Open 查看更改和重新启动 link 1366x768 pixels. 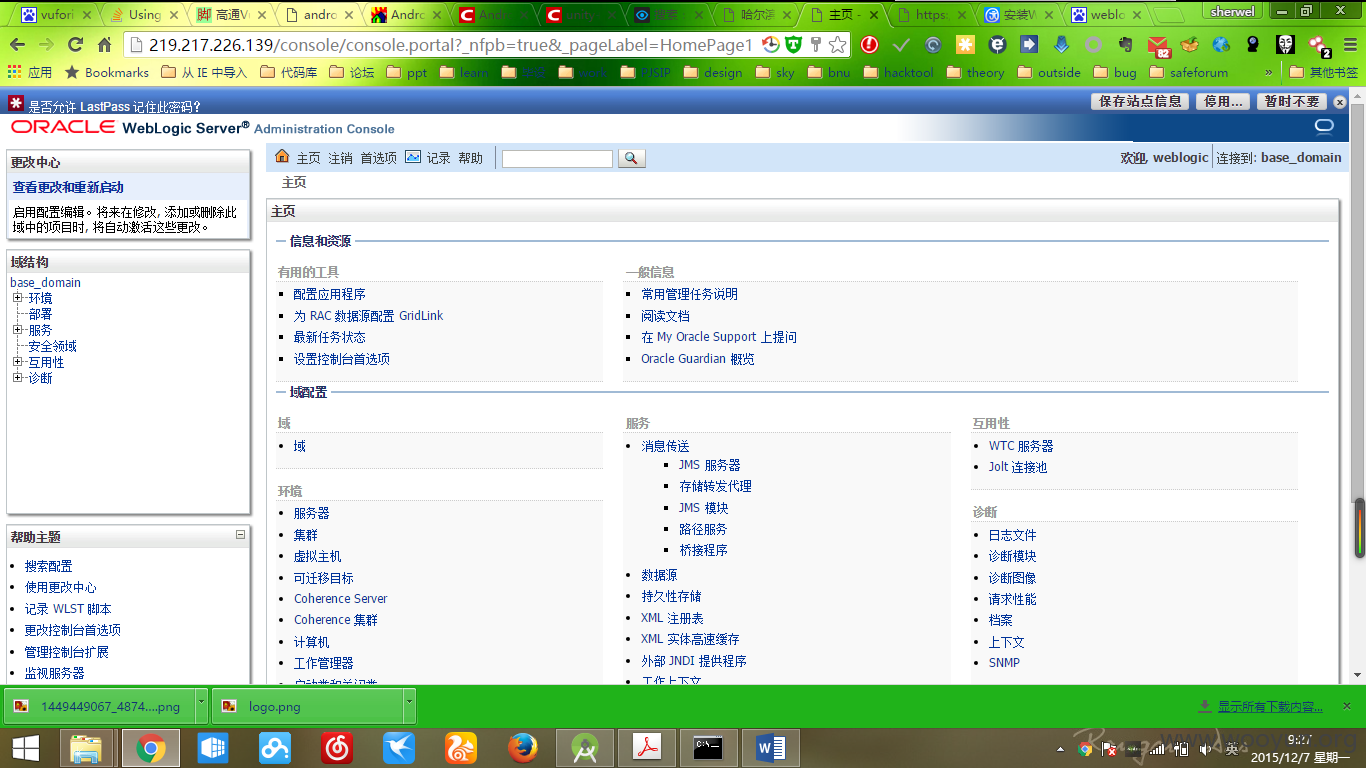[x=68, y=187]
